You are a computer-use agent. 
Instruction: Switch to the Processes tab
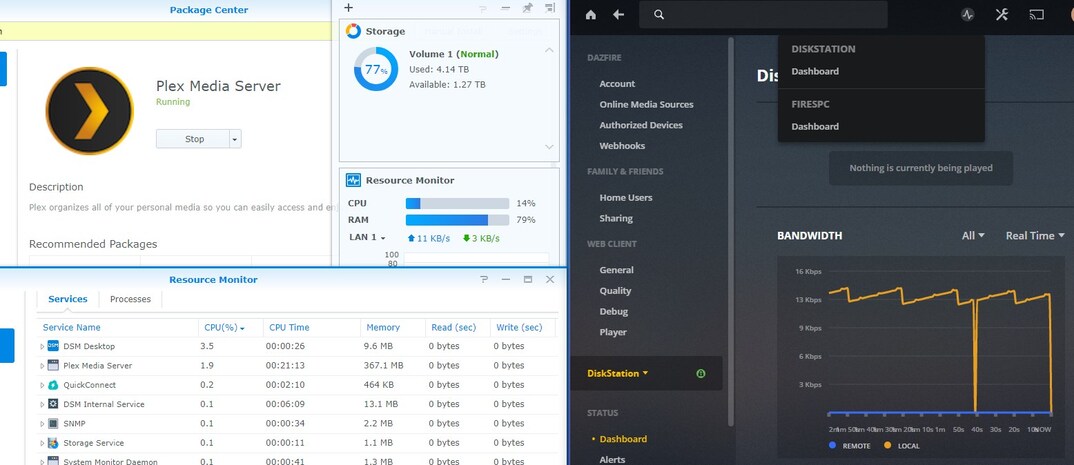tap(130, 299)
